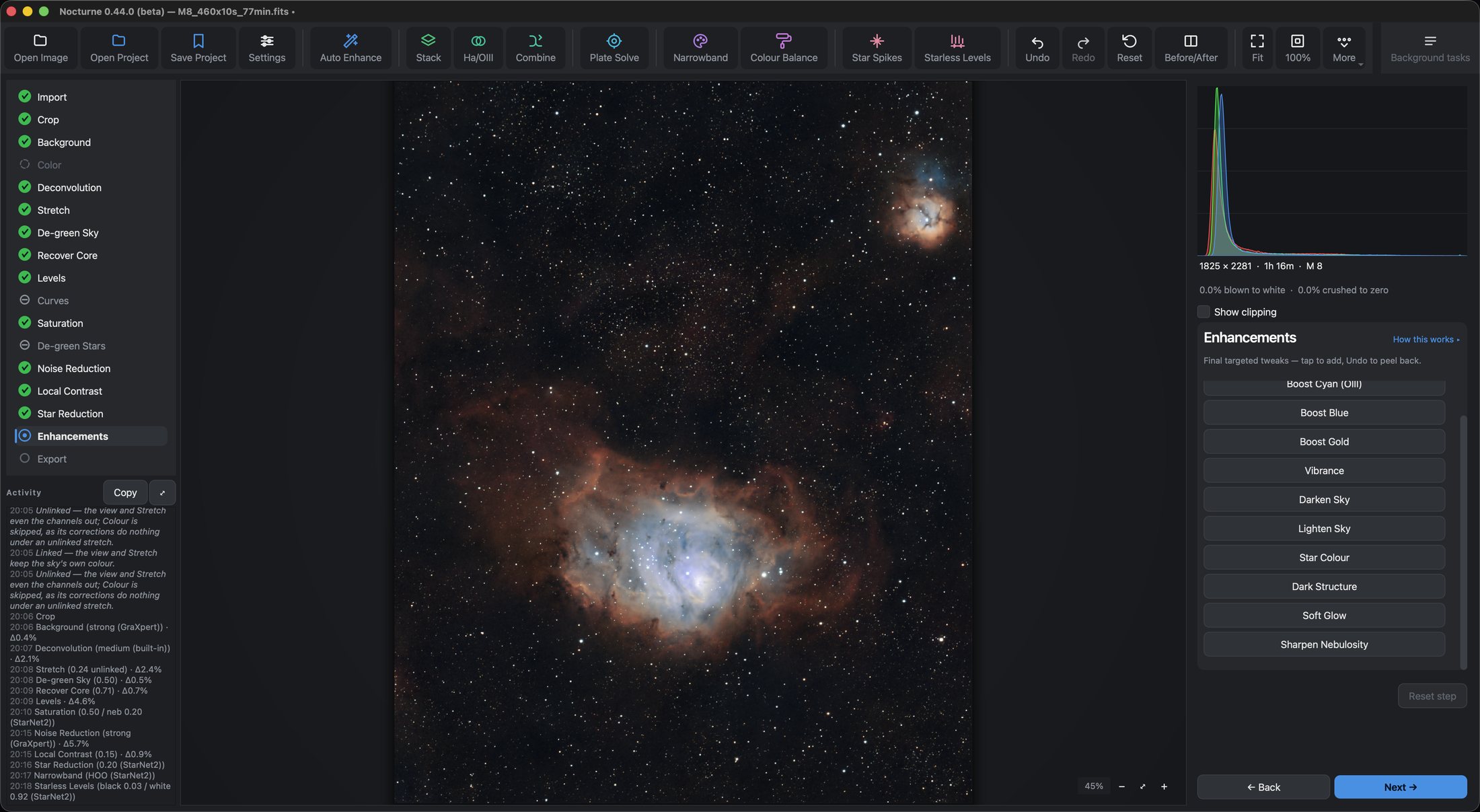The image size is (1480, 812).
Task: Apply the Boost Blue enhancement
Action: [x=1323, y=412]
